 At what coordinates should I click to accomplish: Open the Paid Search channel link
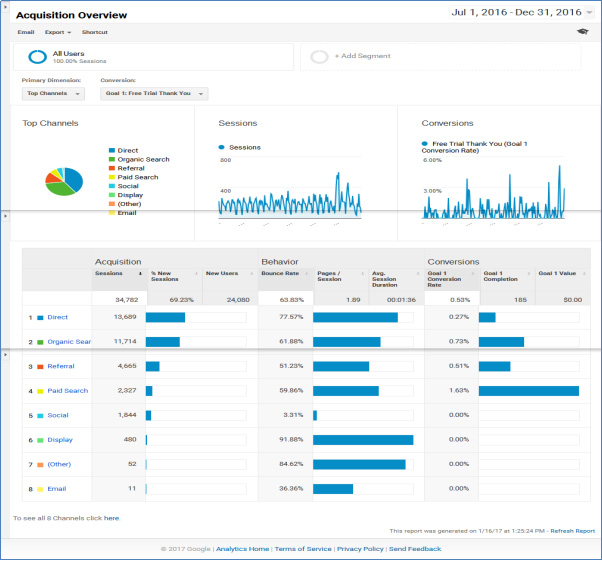[67, 391]
